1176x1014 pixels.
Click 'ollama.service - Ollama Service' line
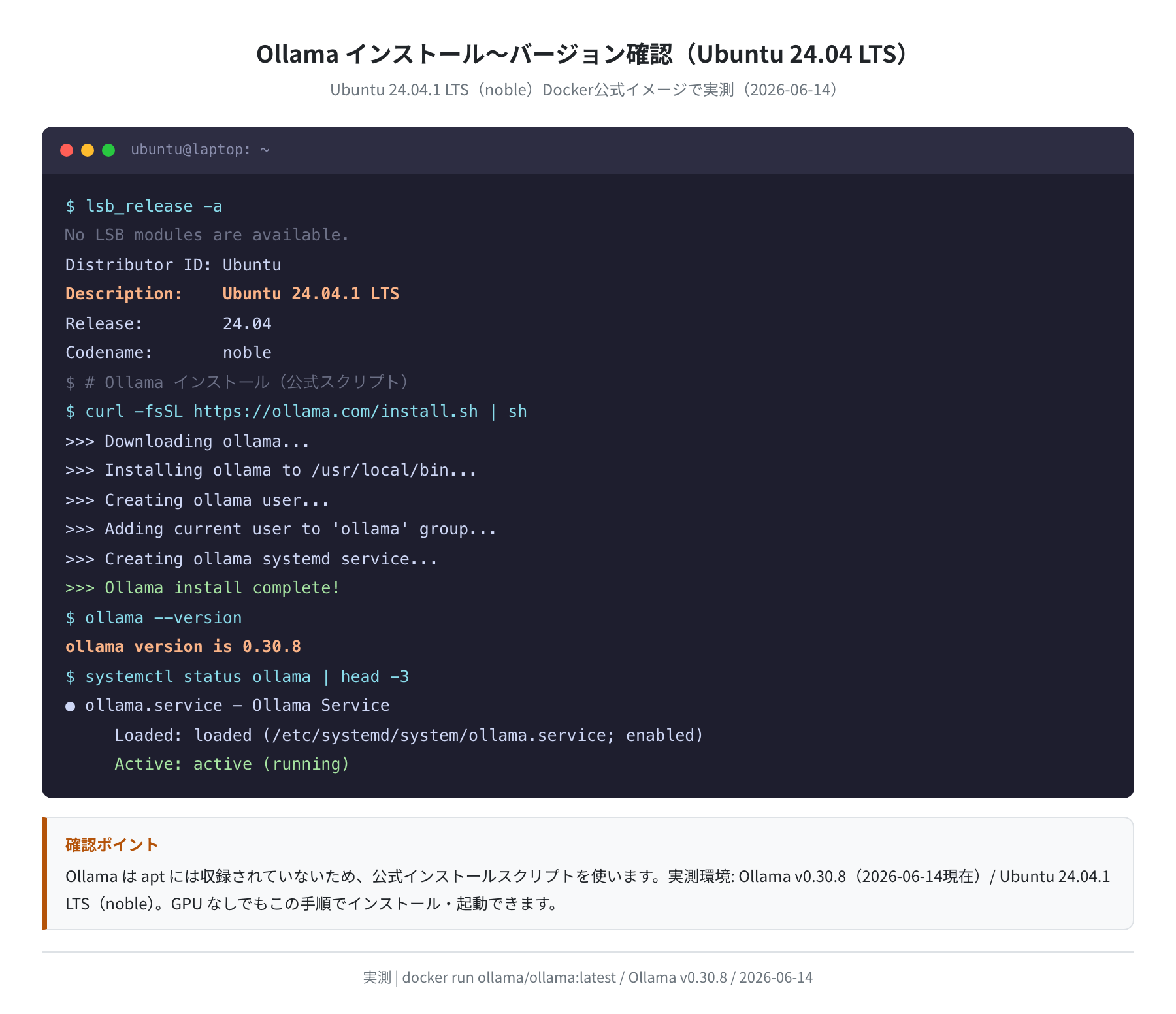click(x=227, y=706)
